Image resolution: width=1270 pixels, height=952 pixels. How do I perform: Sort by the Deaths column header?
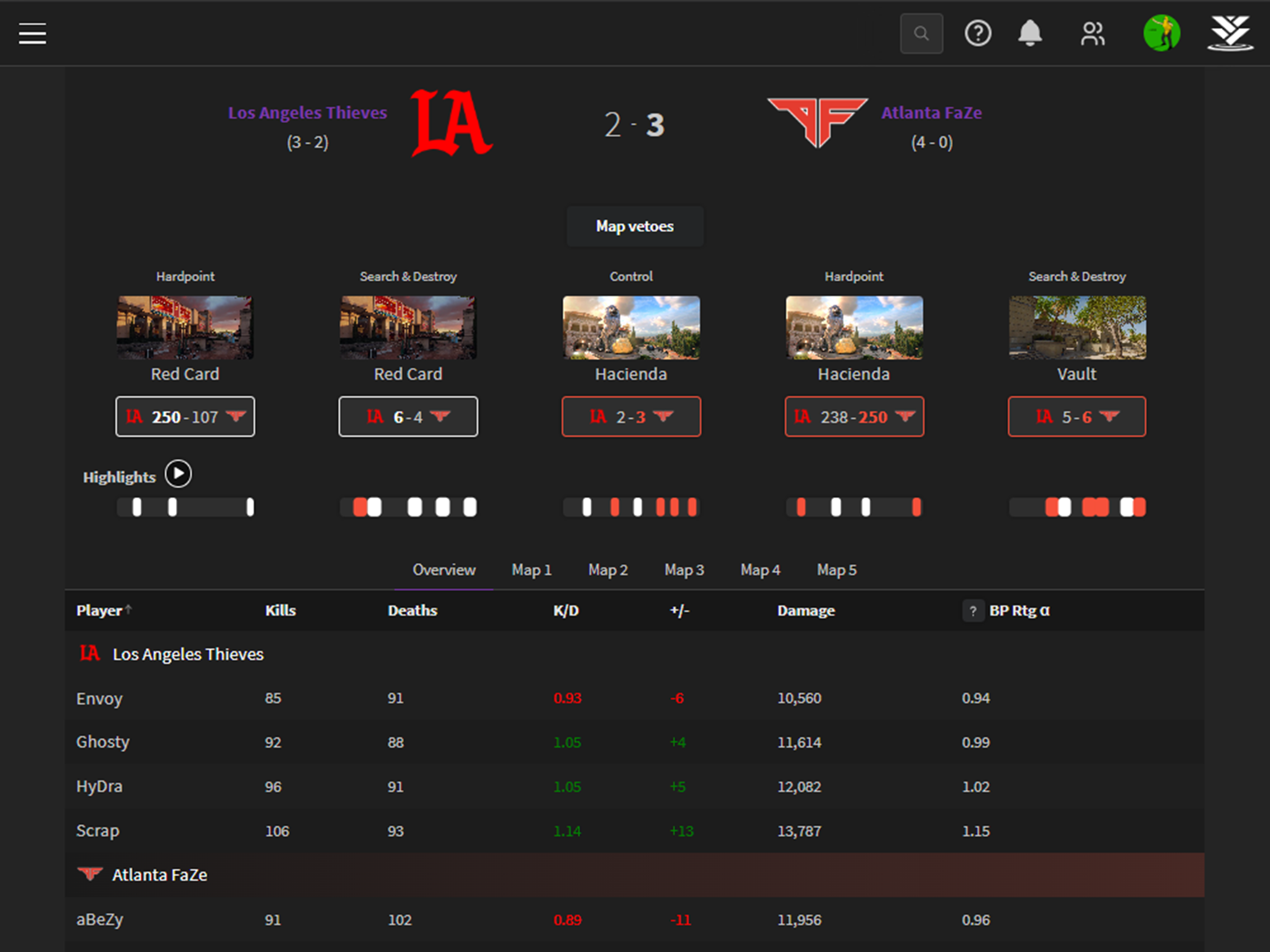tap(412, 611)
